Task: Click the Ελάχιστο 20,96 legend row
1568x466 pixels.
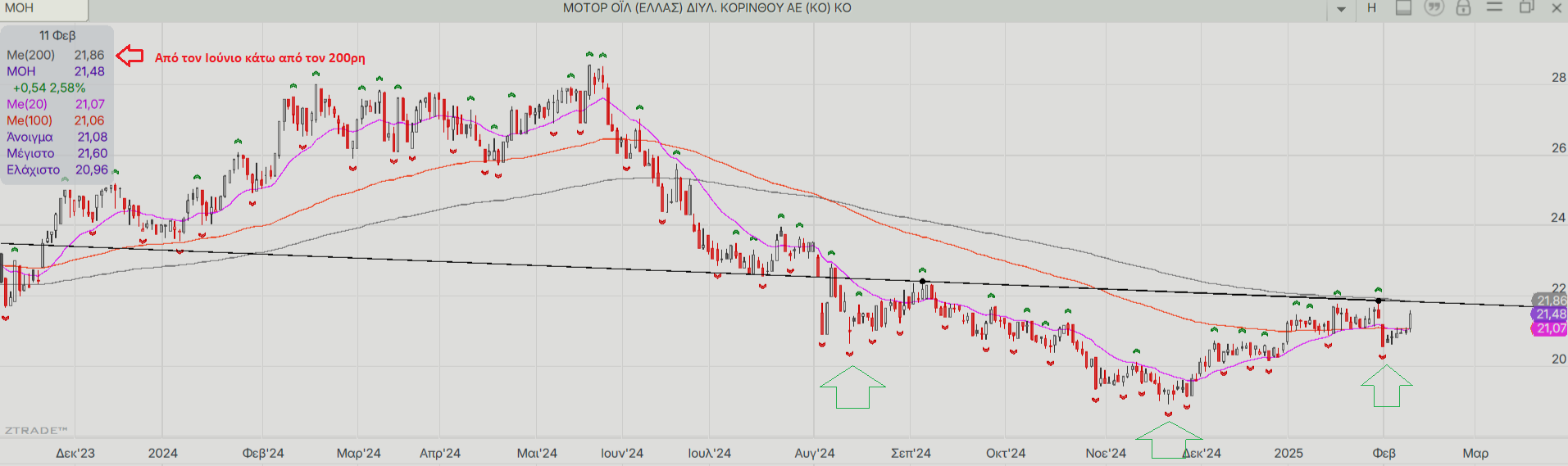Action: 57,170
